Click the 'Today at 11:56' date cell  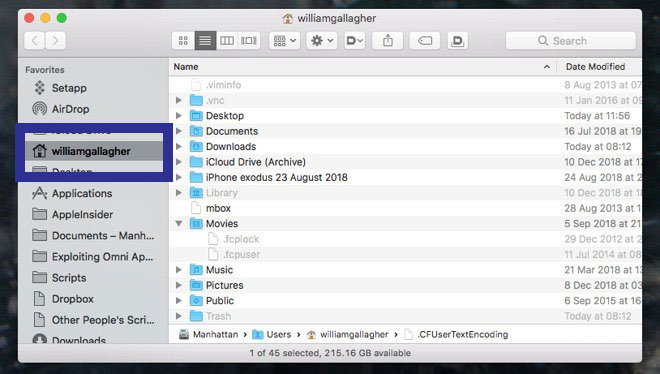coord(597,116)
